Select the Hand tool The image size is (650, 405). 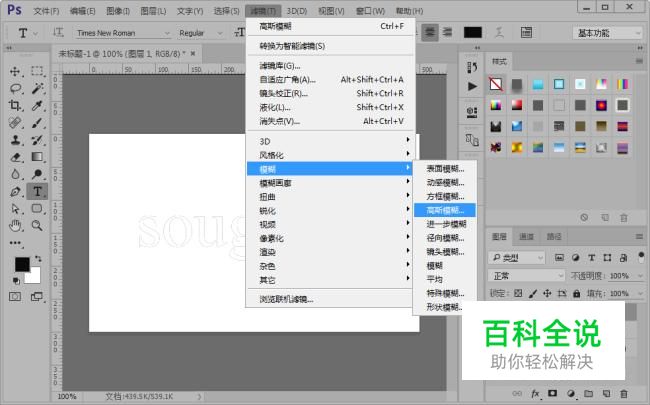click(x=15, y=226)
